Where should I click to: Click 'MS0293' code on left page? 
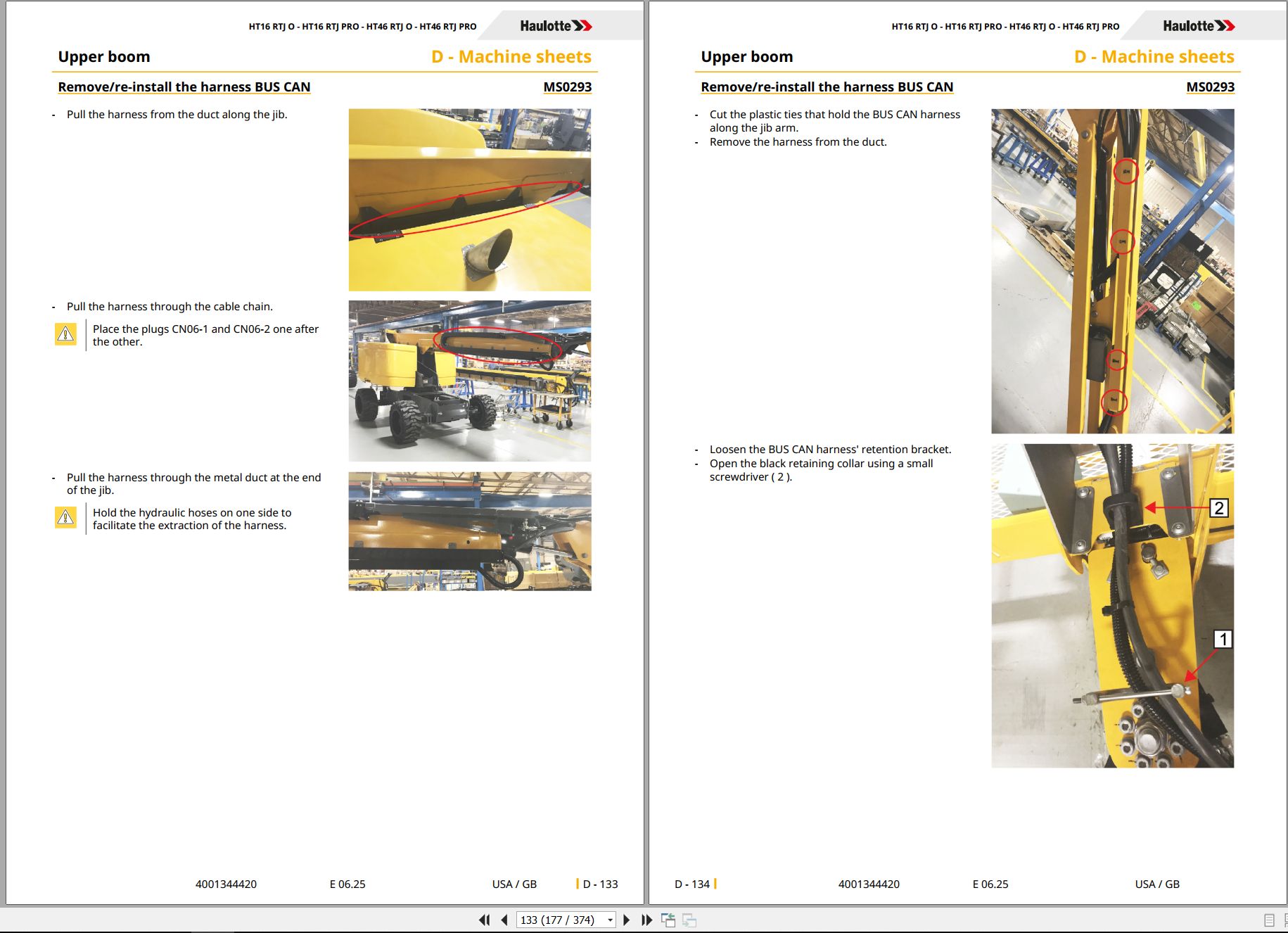[x=568, y=87]
